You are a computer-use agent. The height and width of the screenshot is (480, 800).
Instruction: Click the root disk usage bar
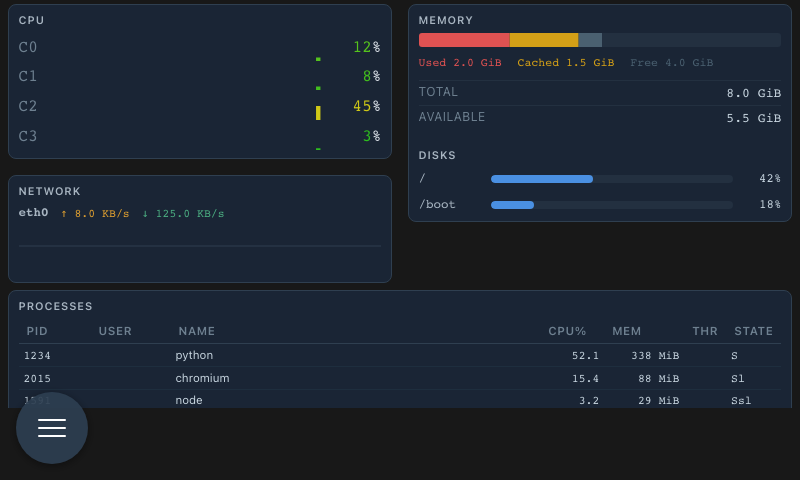[612, 179]
